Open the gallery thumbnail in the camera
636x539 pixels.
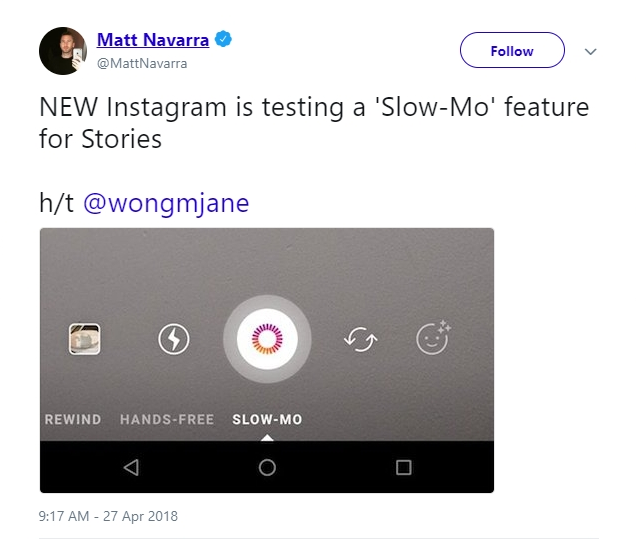click(84, 339)
